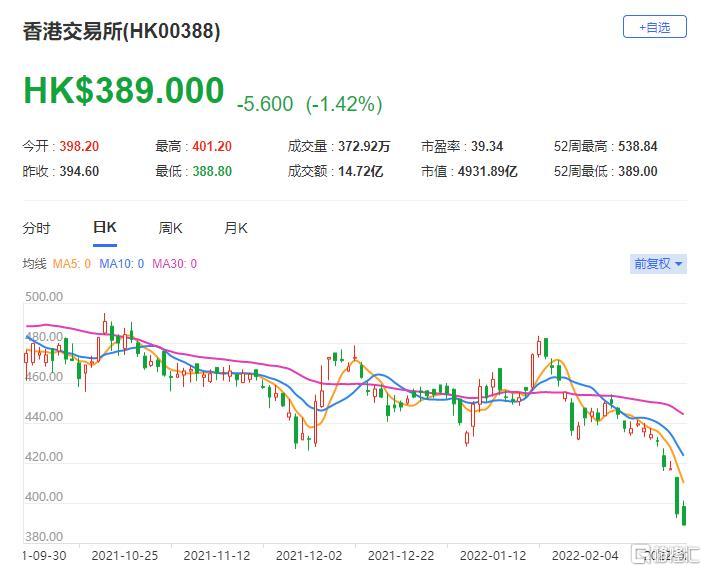Expand the 前复权 adjustment dropdown
The width and height of the screenshot is (706, 571).
point(658,264)
